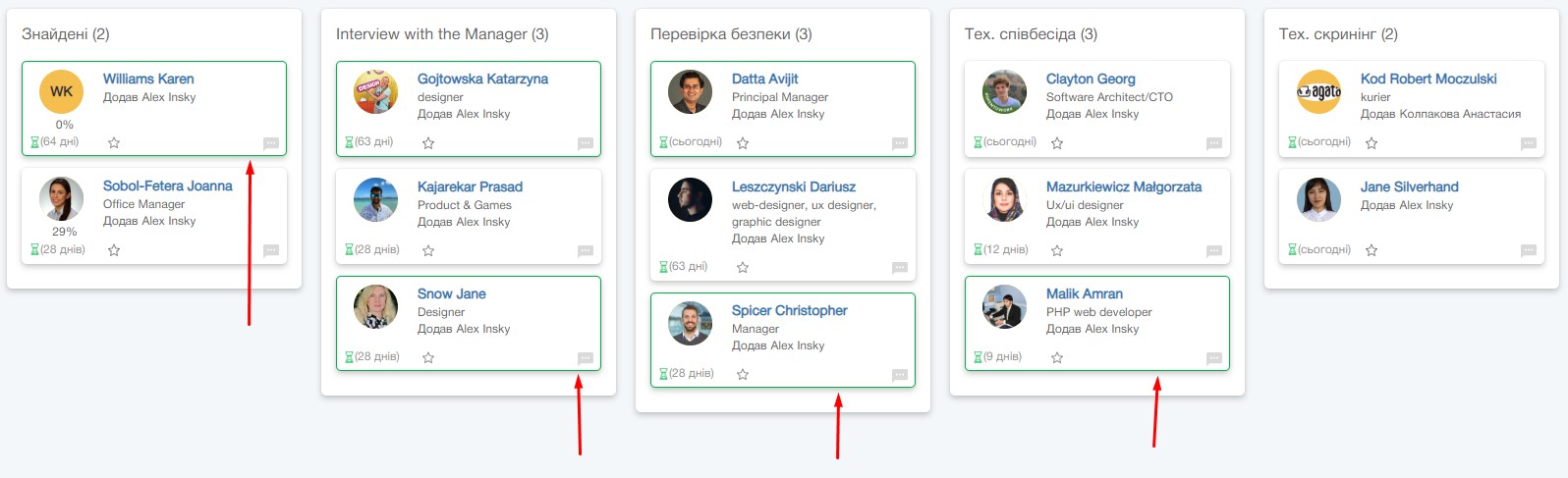Star the Spicer Christopher card

pyautogui.click(x=743, y=375)
